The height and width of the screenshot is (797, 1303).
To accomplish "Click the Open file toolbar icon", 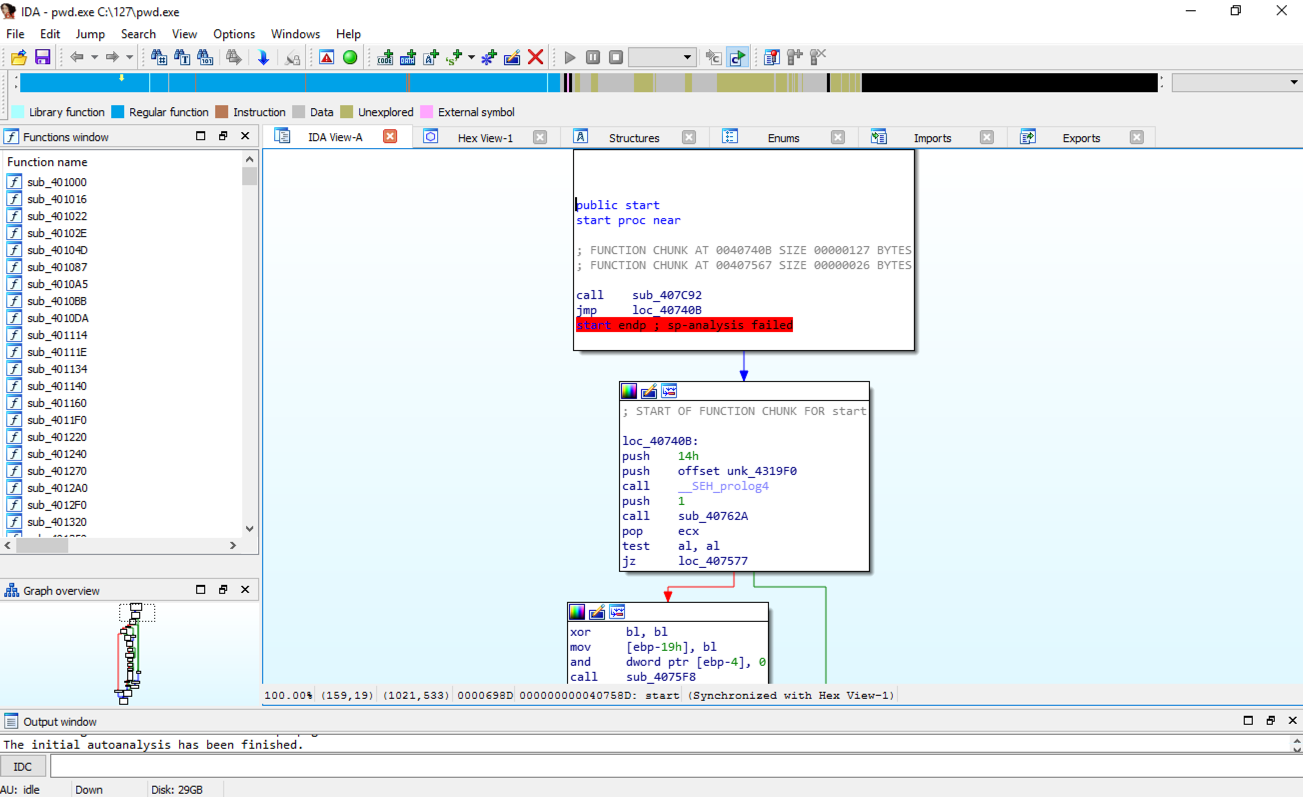I will pos(18,58).
